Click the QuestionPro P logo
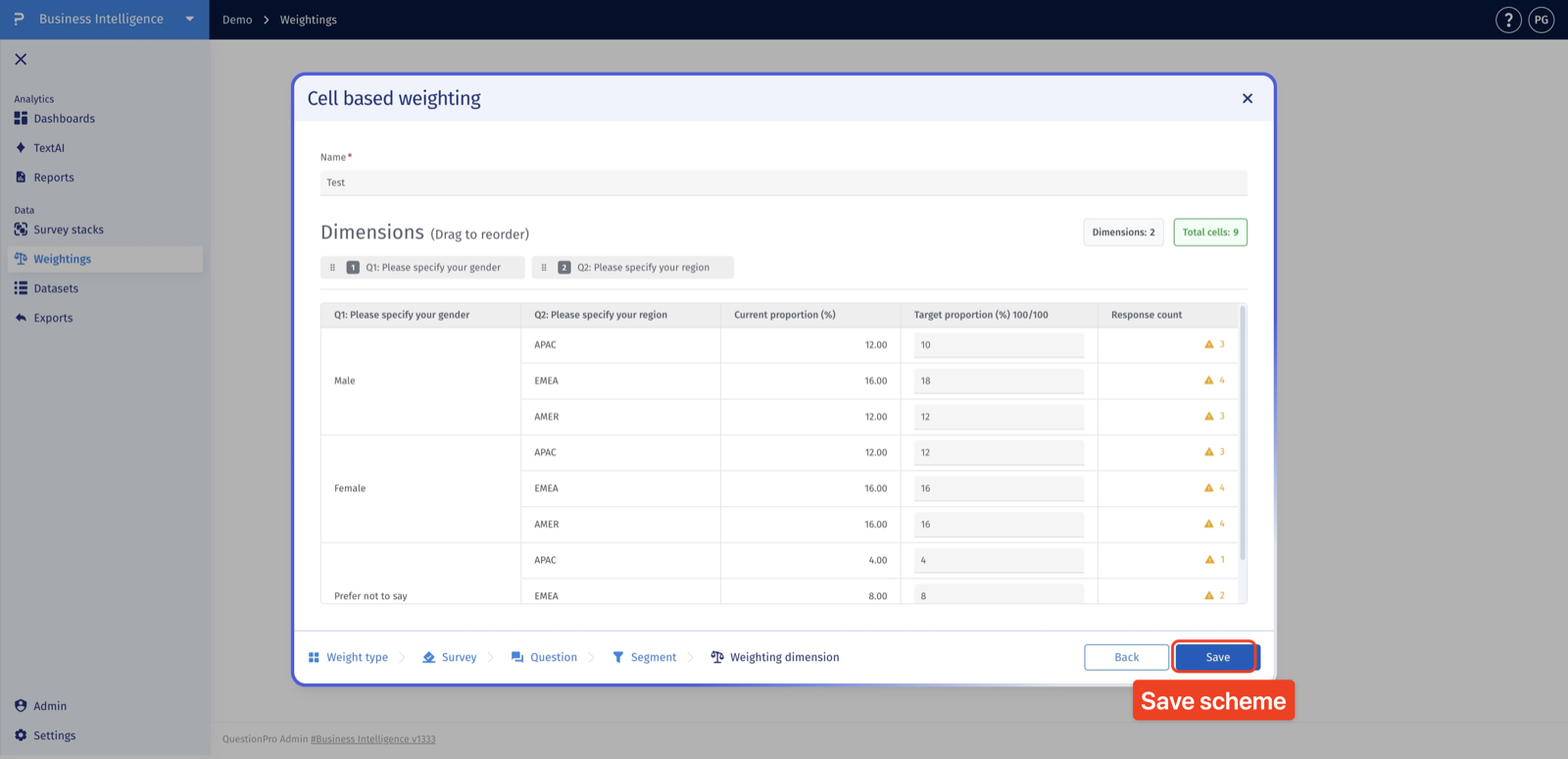 pos(19,19)
